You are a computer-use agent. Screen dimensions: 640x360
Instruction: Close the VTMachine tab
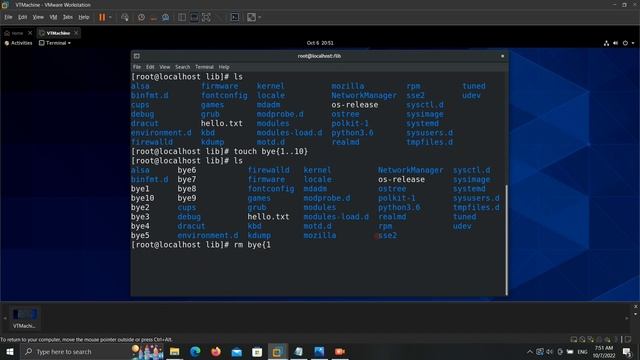[x=76, y=33]
